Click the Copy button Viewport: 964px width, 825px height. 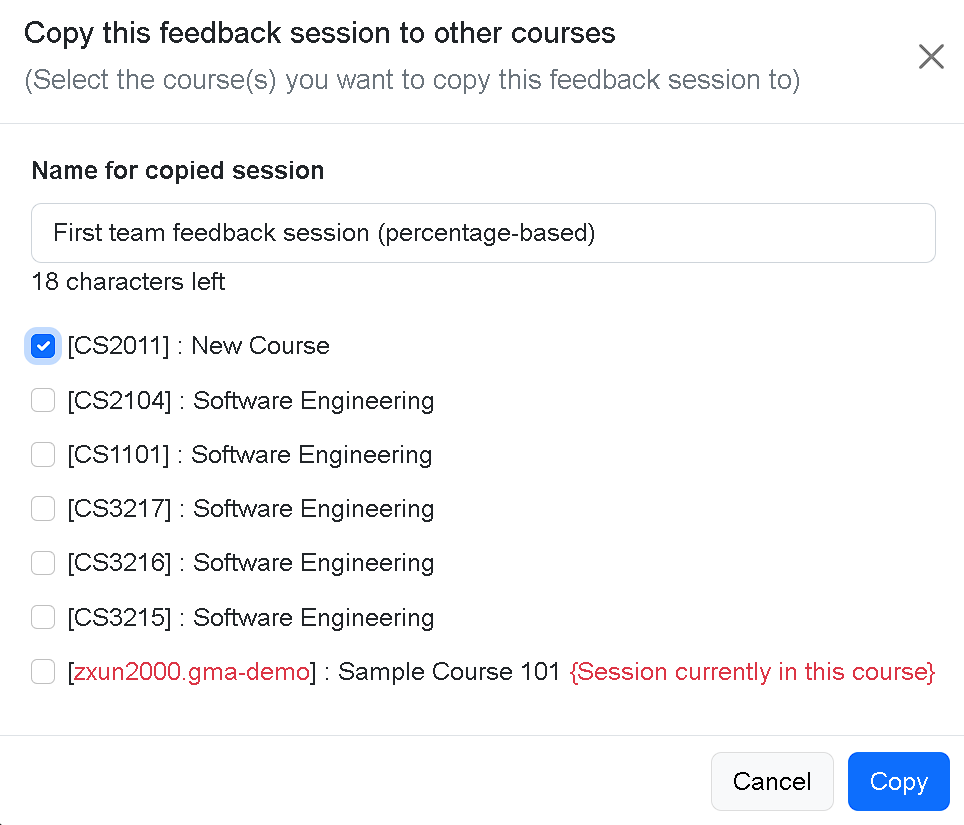(x=898, y=781)
